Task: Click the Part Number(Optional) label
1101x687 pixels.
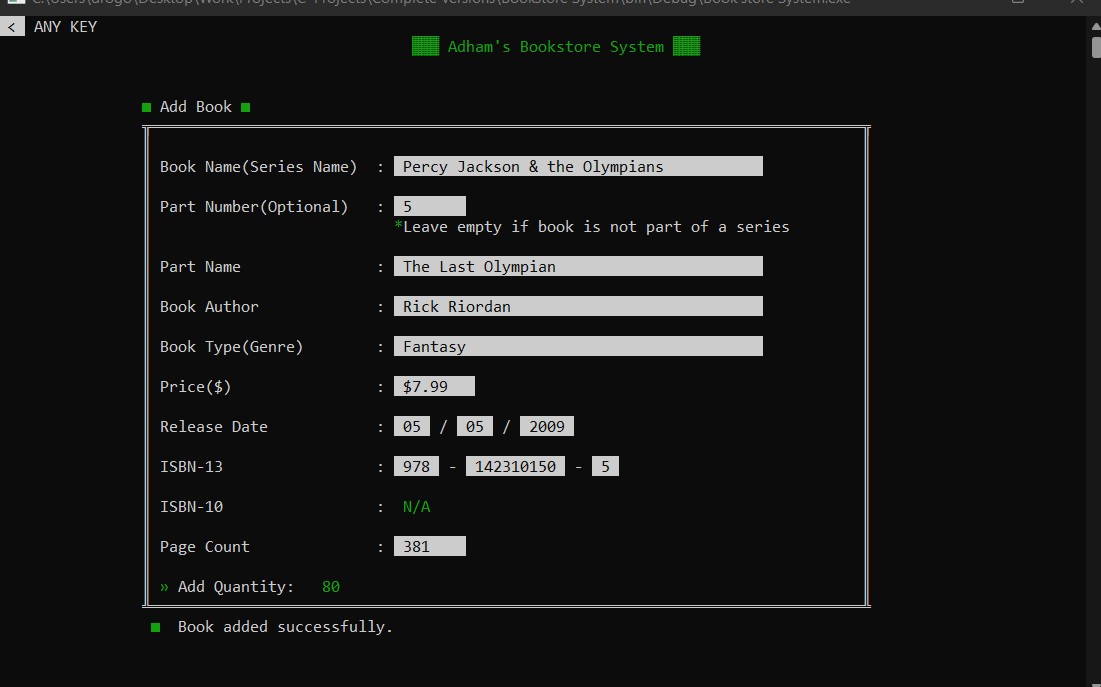Action: [x=254, y=207]
